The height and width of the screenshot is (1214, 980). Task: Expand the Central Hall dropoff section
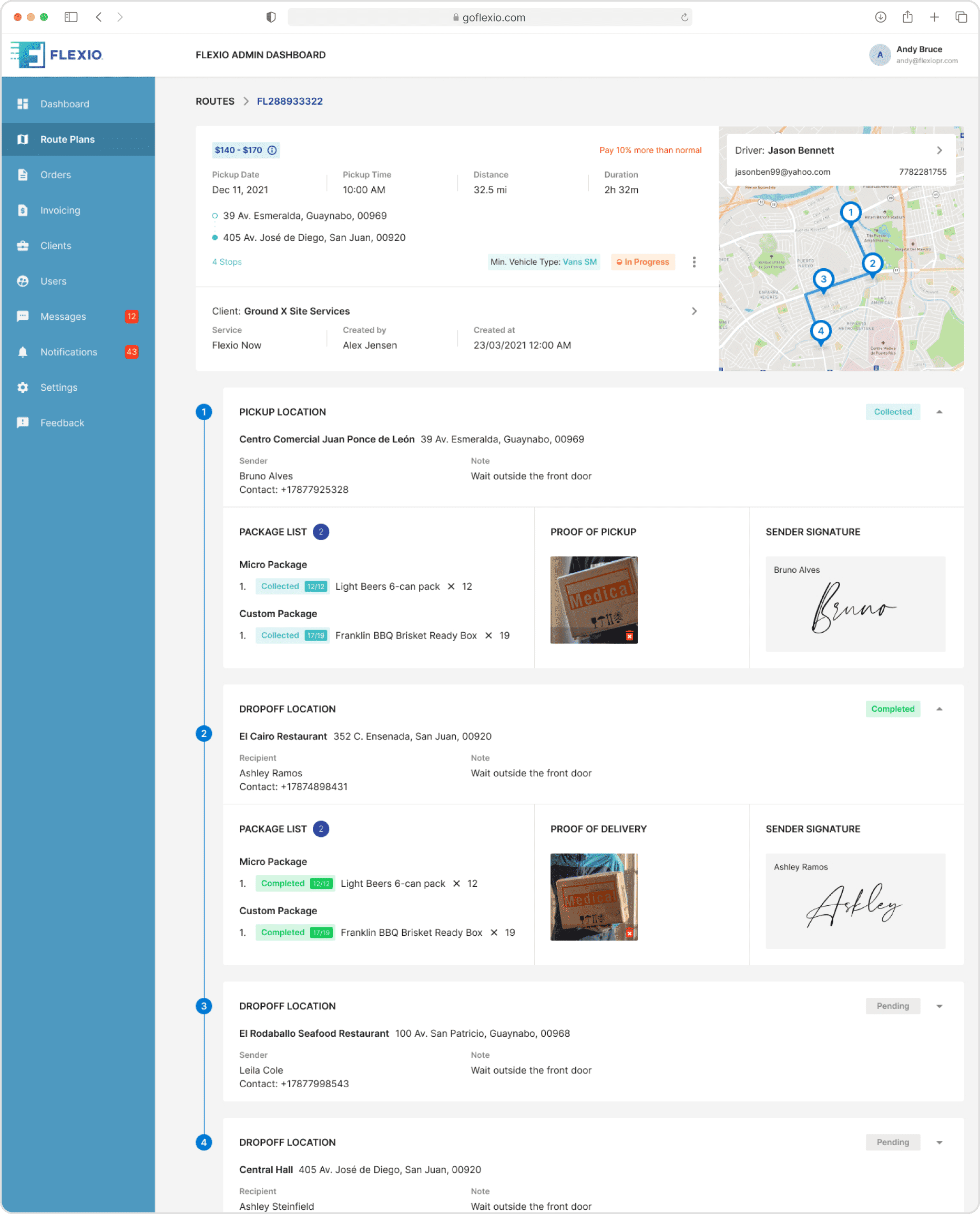tap(939, 1142)
